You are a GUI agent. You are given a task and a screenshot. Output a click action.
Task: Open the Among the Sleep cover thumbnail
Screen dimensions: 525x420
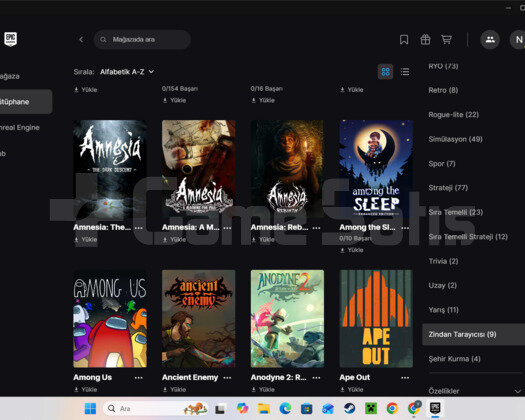[x=376, y=169]
